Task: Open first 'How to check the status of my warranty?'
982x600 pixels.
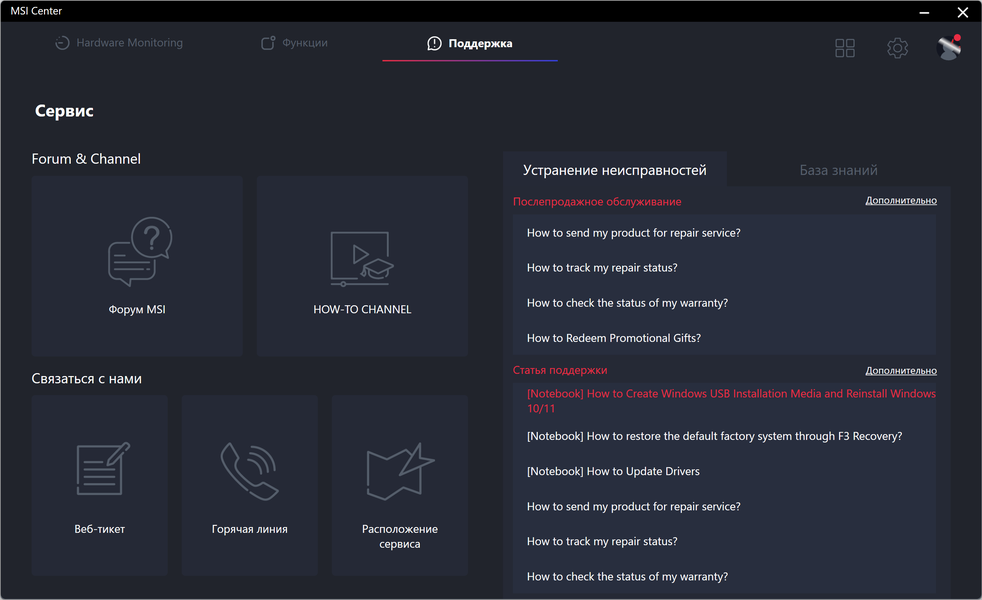Action: (x=627, y=303)
